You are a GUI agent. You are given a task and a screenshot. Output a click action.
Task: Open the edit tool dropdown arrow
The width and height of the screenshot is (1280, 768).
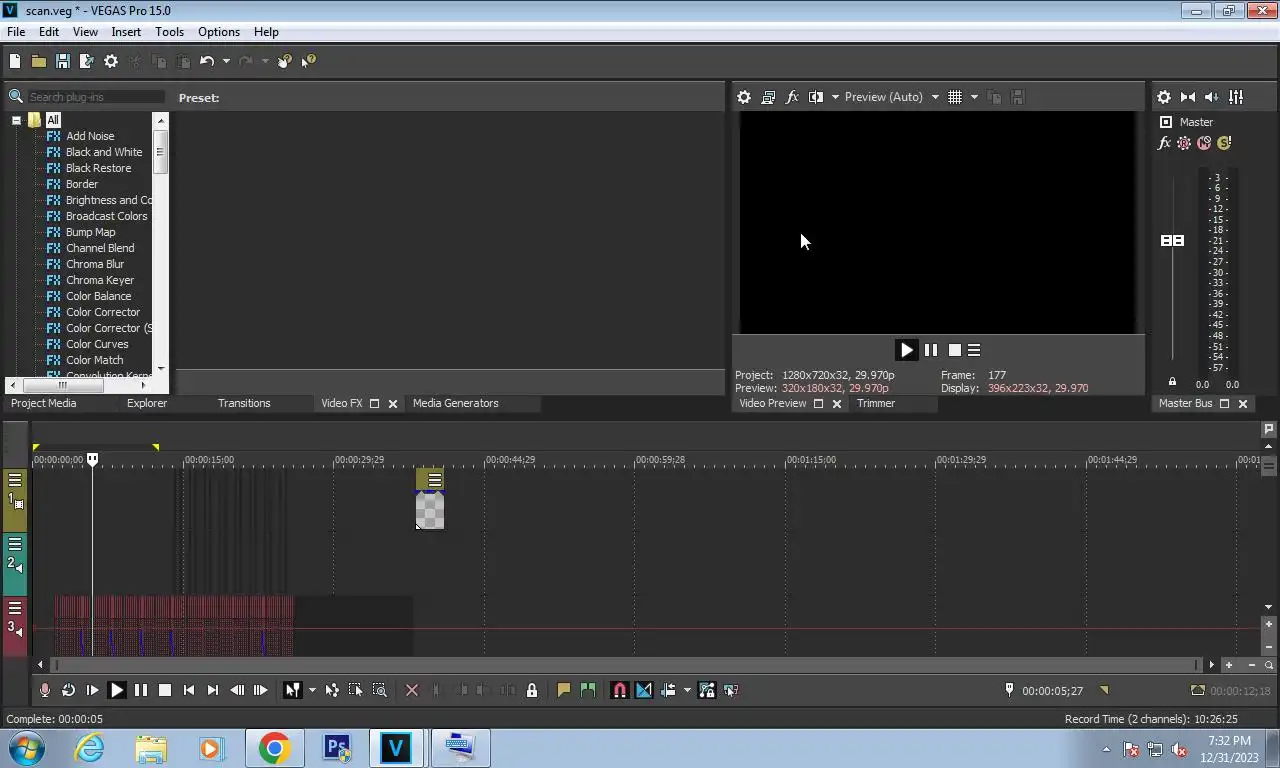click(x=312, y=690)
